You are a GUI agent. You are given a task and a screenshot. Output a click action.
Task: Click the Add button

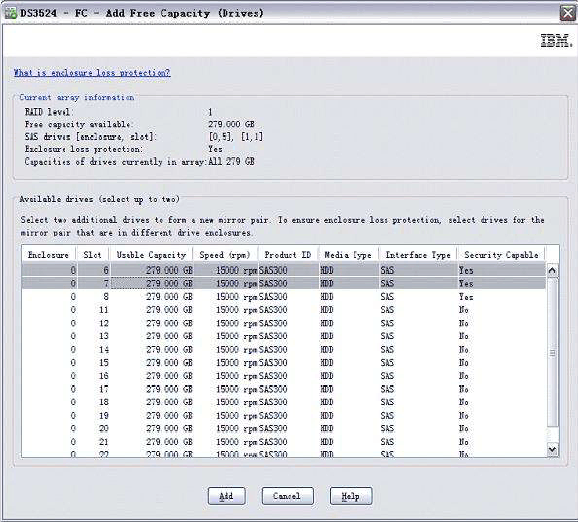click(x=226, y=496)
